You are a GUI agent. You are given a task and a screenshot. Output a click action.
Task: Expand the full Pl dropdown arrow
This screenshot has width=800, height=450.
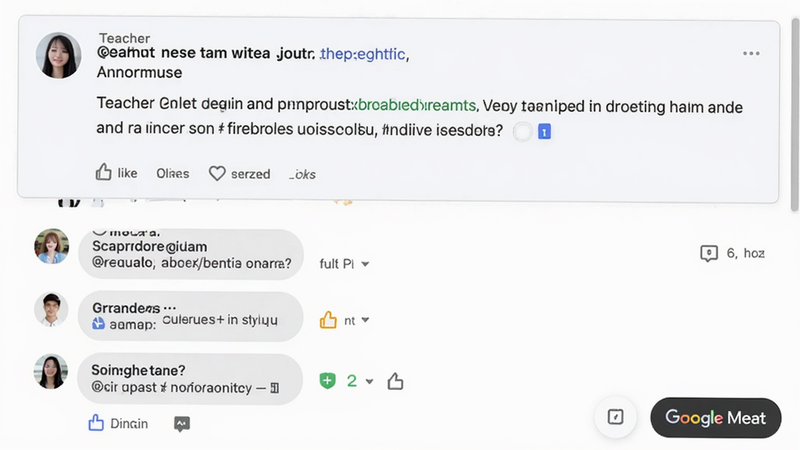pyautogui.click(x=365, y=264)
